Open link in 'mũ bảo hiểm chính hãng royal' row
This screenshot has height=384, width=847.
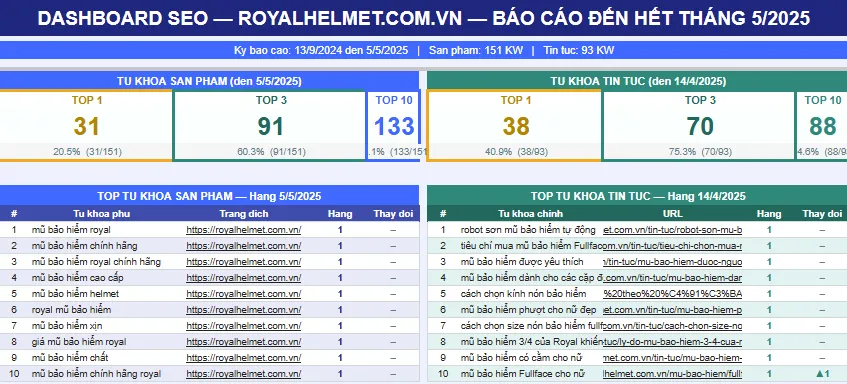pyautogui.click(x=244, y=374)
